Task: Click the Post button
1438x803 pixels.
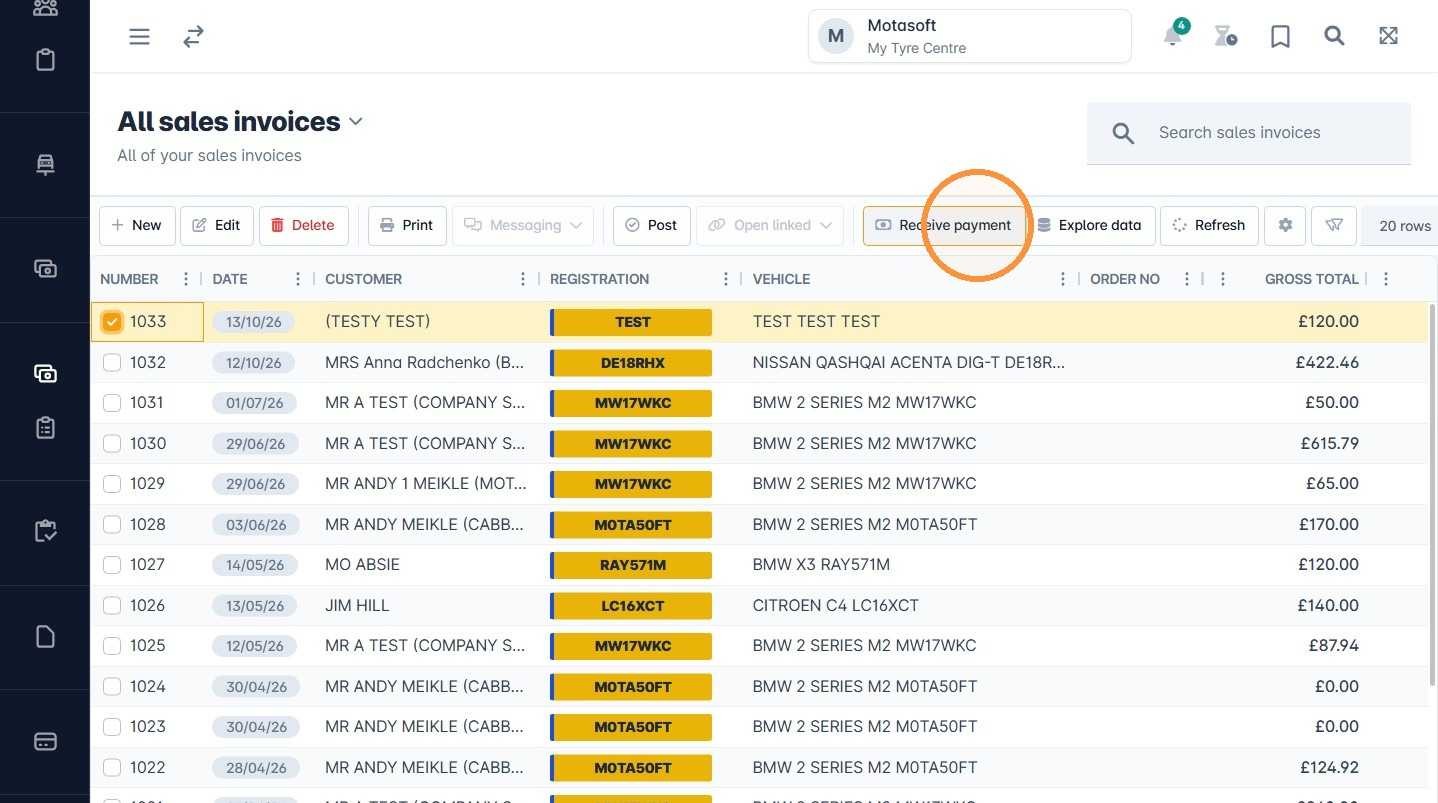Action: 651,225
